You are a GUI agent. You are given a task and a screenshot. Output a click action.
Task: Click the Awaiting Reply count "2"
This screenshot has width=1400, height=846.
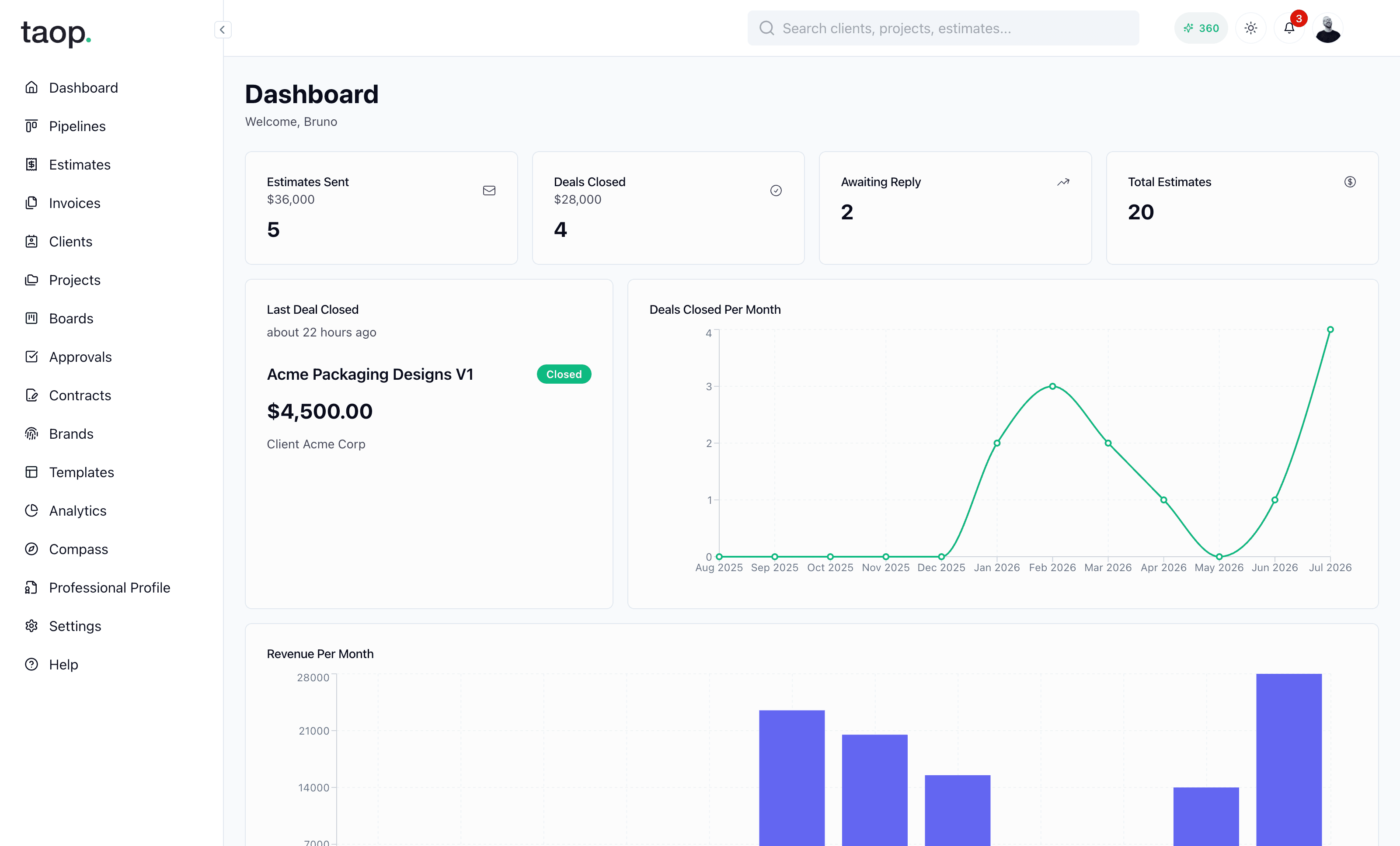pyautogui.click(x=847, y=212)
